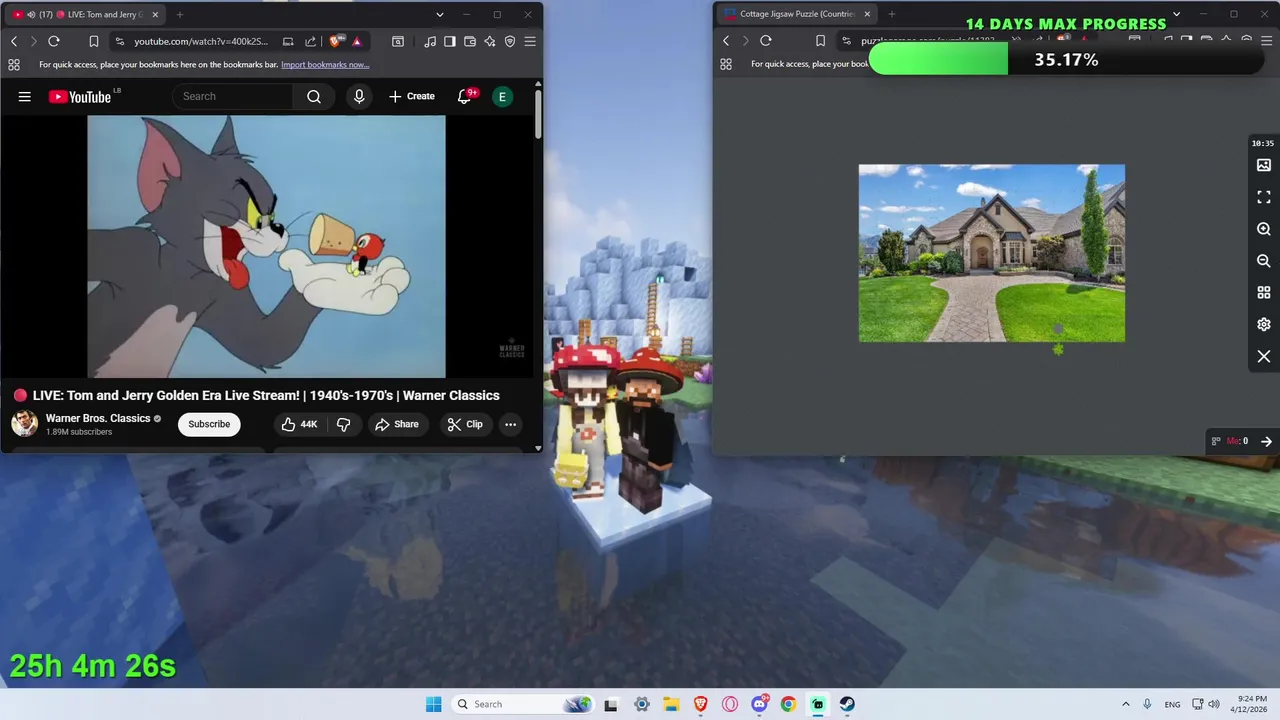Image resolution: width=1280 pixels, height=720 pixels.
Task: Bookmark the YouTube page
Action: point(93,41)
